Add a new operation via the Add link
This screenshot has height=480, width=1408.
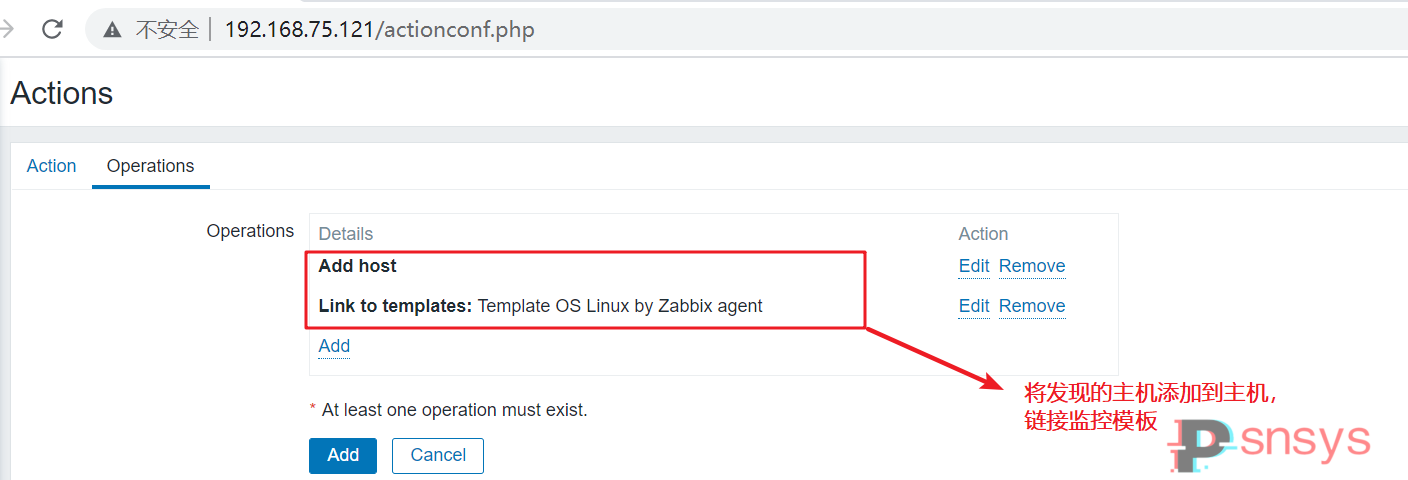tap(334, 346)
